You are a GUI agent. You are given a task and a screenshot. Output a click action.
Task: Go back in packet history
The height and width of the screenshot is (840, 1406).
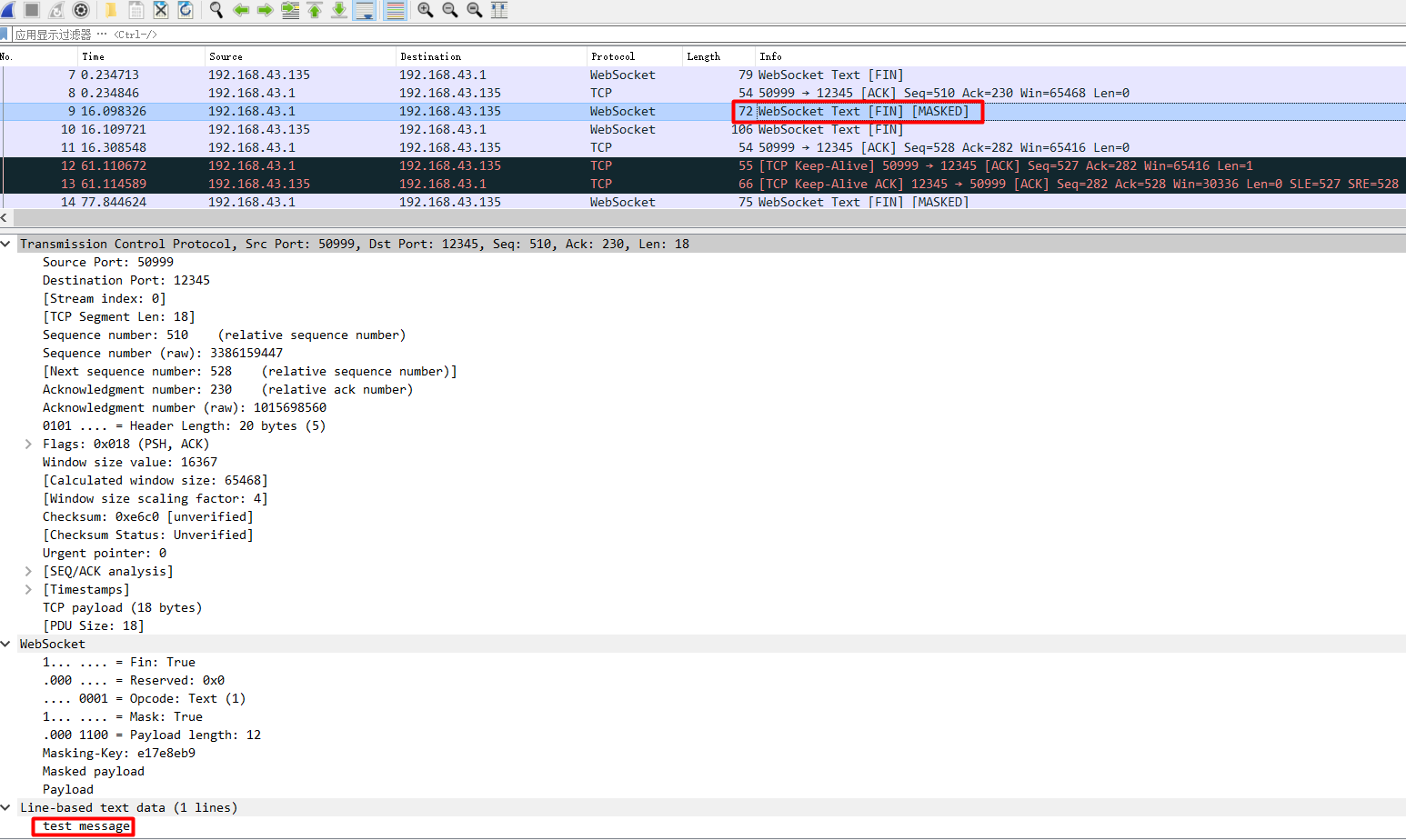[x=240, y=10]
